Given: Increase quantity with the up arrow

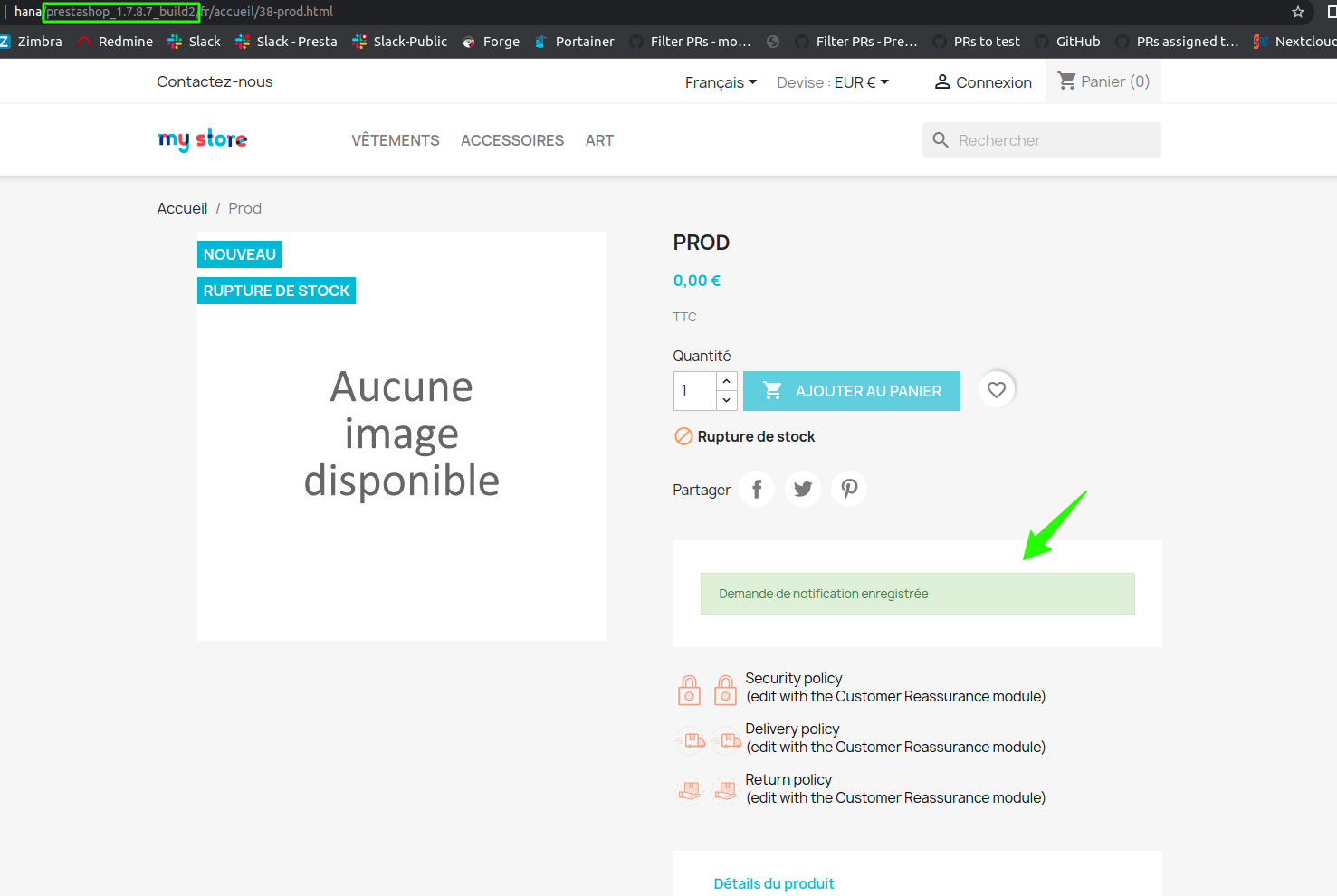Looking at the screenshot, I should [x=726, y=380].
